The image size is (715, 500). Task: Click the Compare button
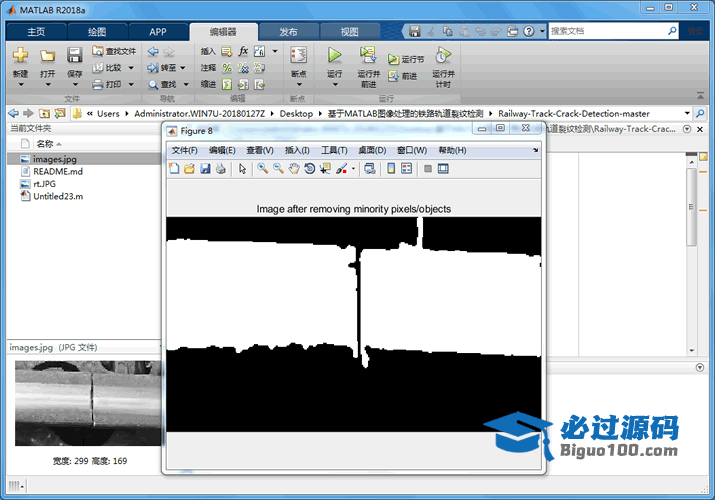[108, 68]
